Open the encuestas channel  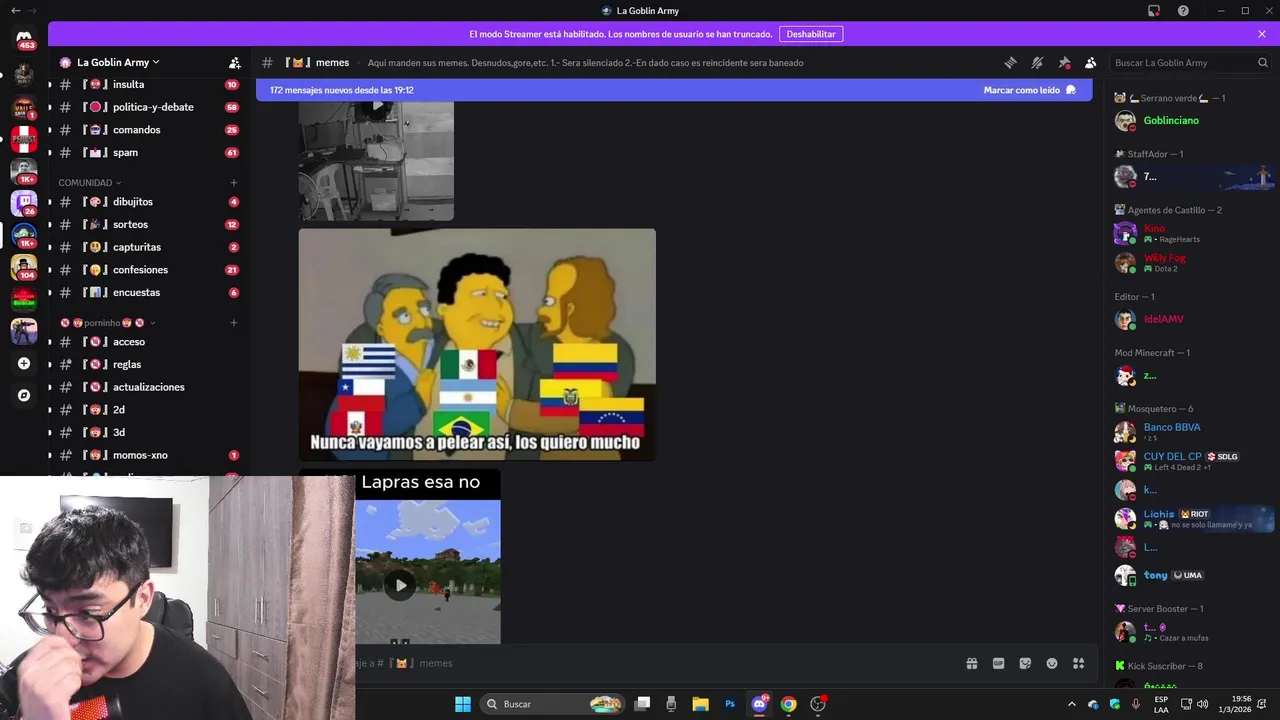[149, 293]
